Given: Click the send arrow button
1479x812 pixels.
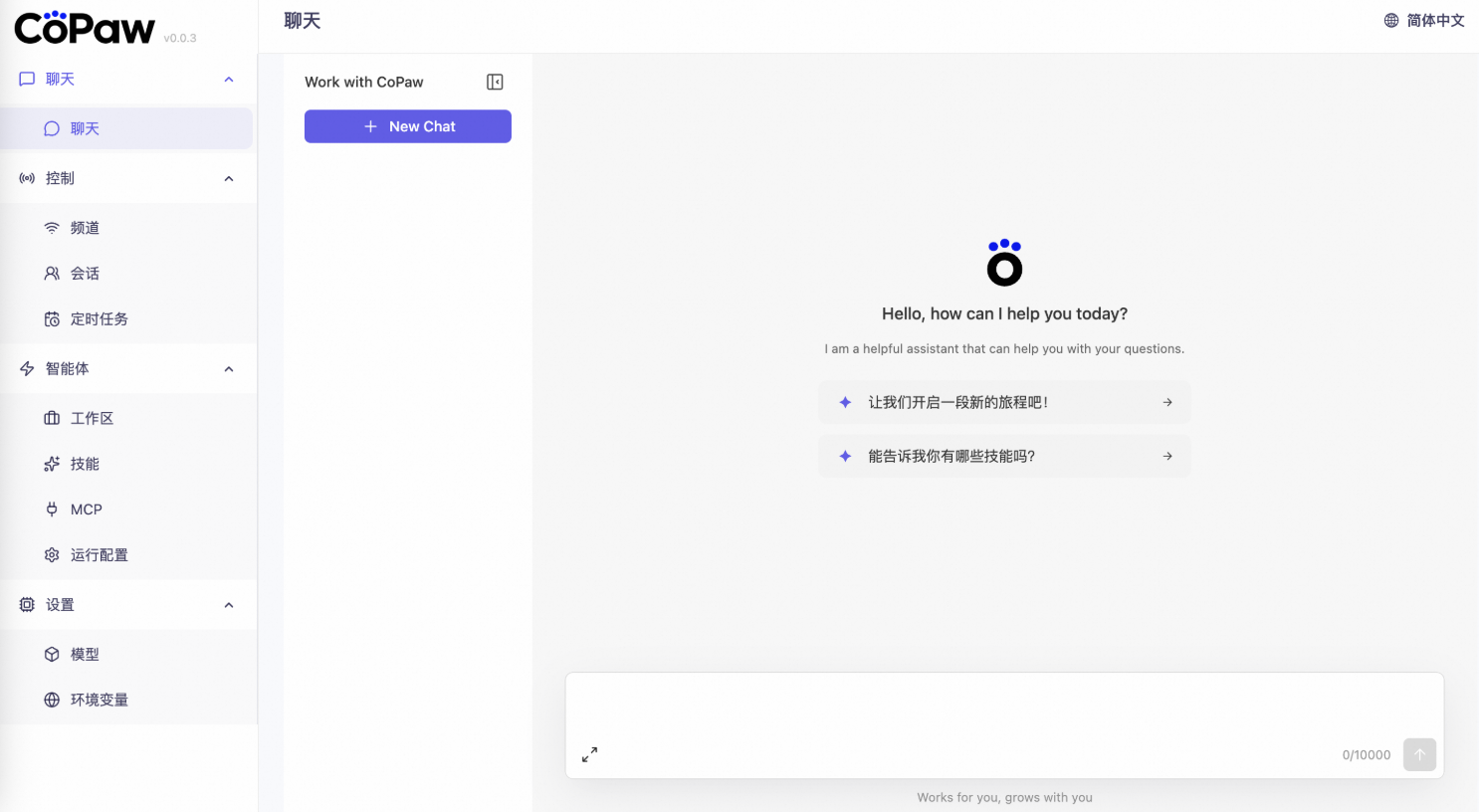Looking at the screenshot, I should tap(1419, 754).
